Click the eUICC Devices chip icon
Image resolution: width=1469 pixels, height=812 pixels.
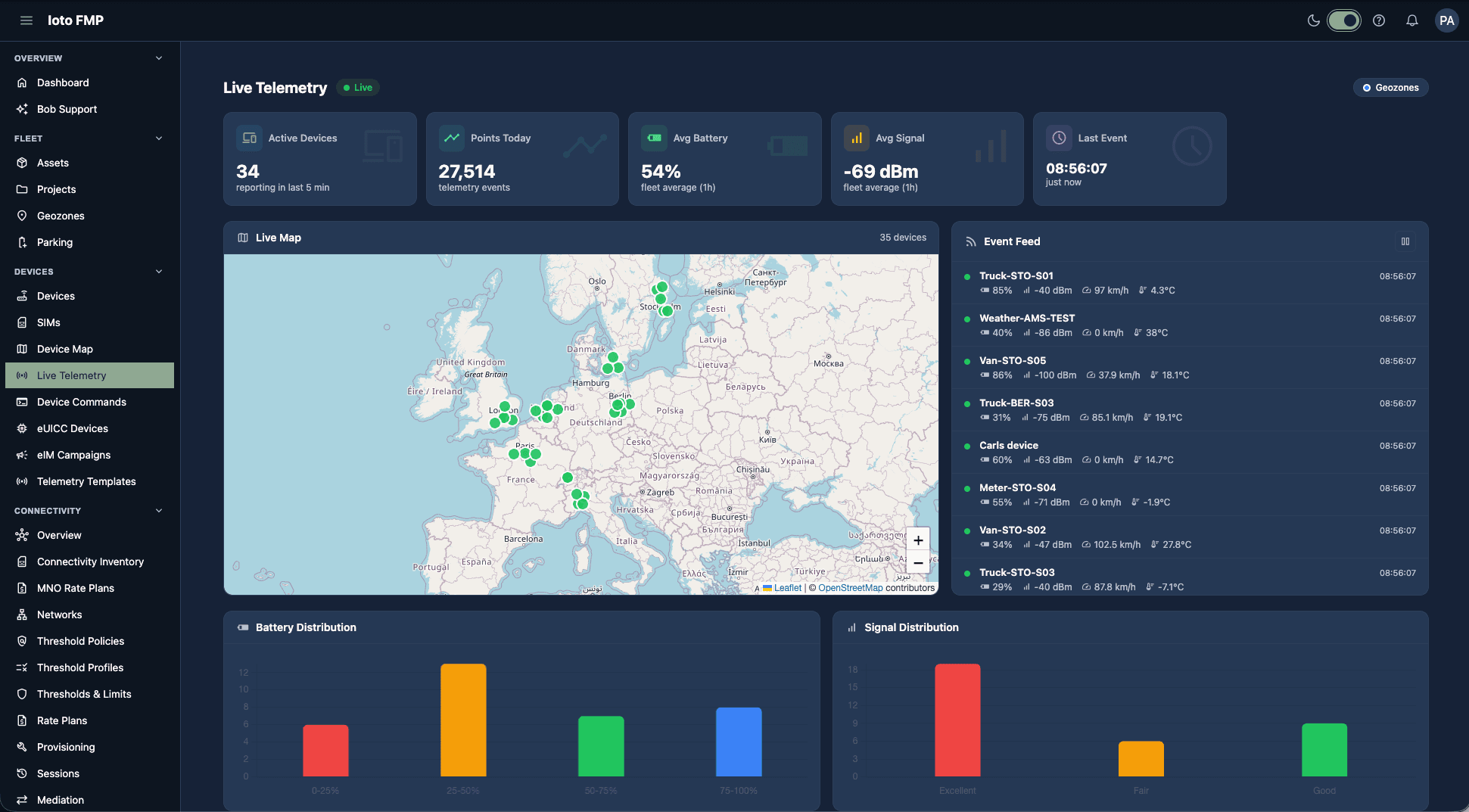coord(22,428)
